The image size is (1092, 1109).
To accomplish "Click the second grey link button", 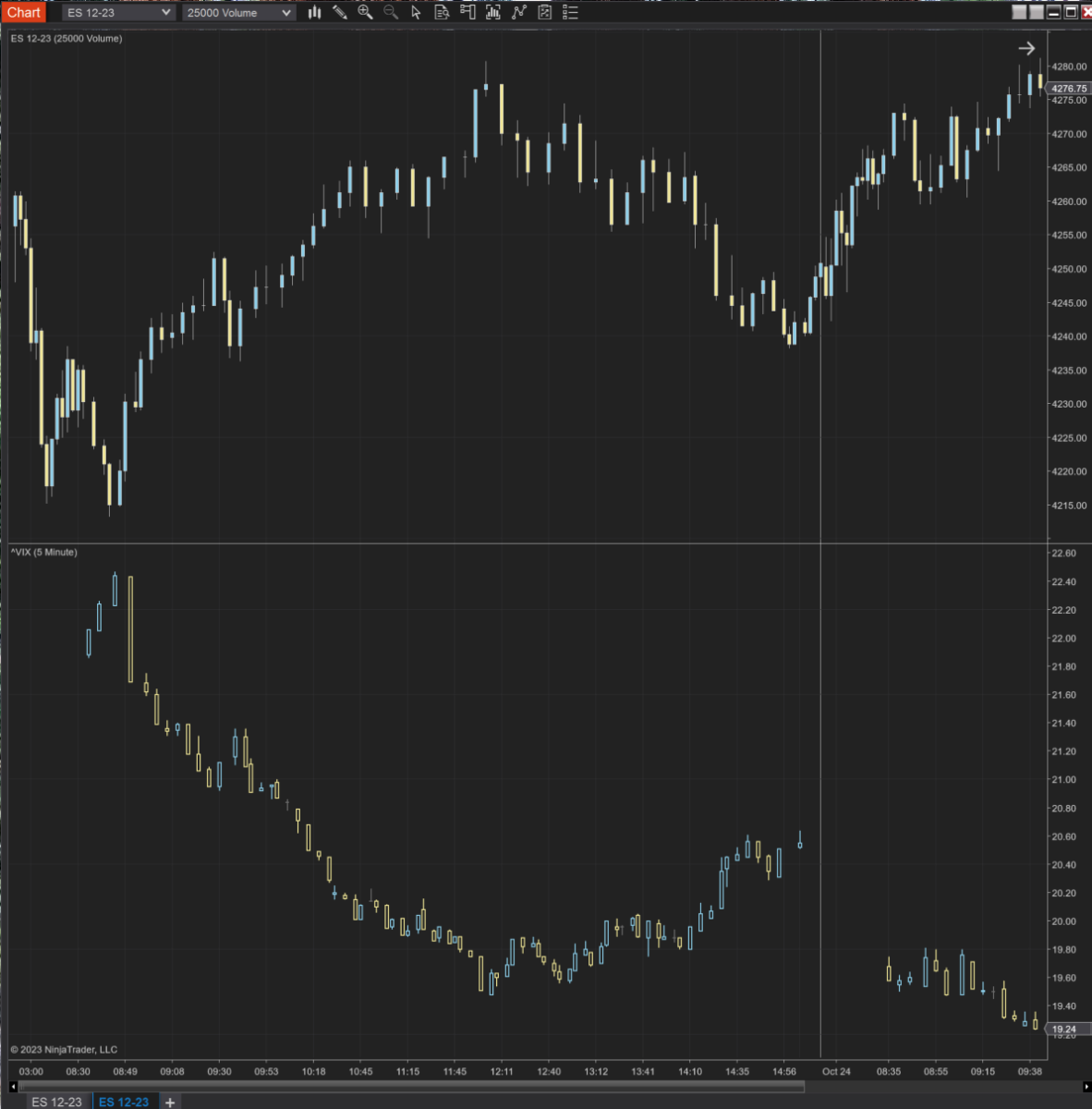I will (1037, 12).
